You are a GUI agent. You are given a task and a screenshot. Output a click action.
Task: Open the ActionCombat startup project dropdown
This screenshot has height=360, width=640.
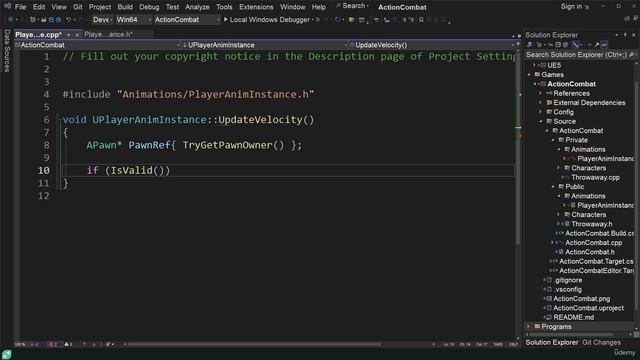187,20
